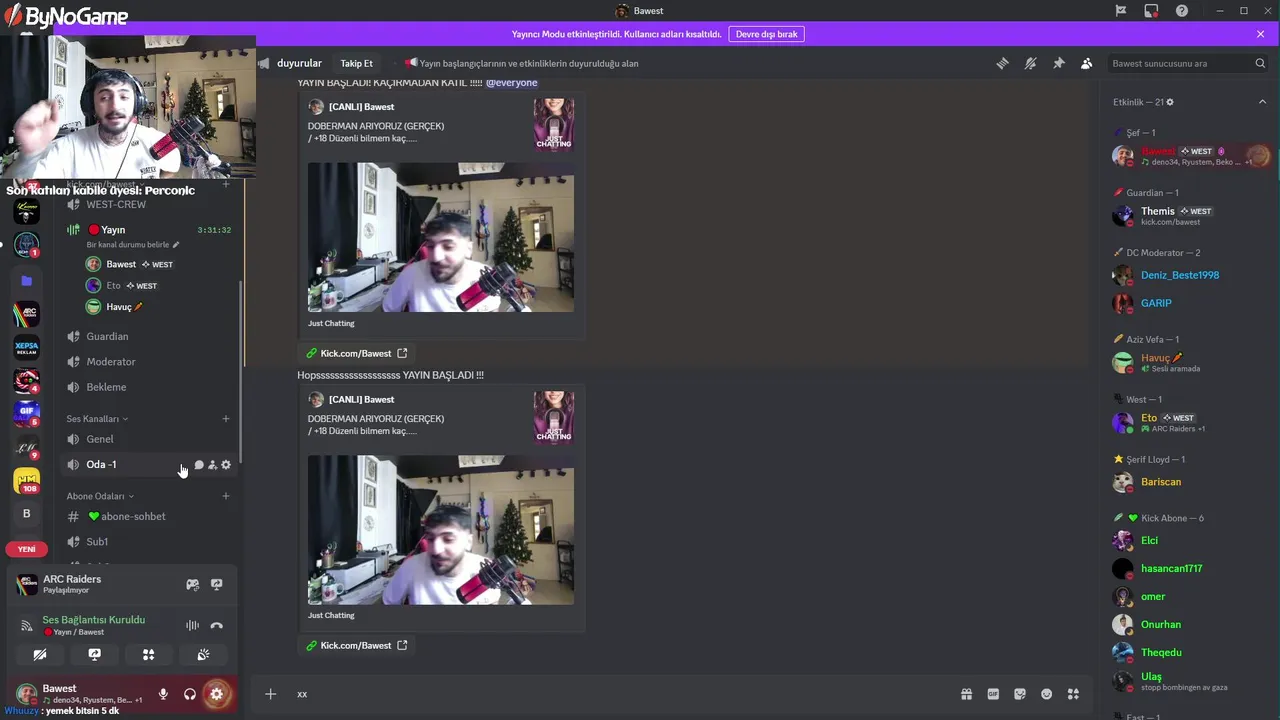Open the emoji picker
Viewport: 1280px width, 720px height.
pyautogui.click(x=1047, y=694)
